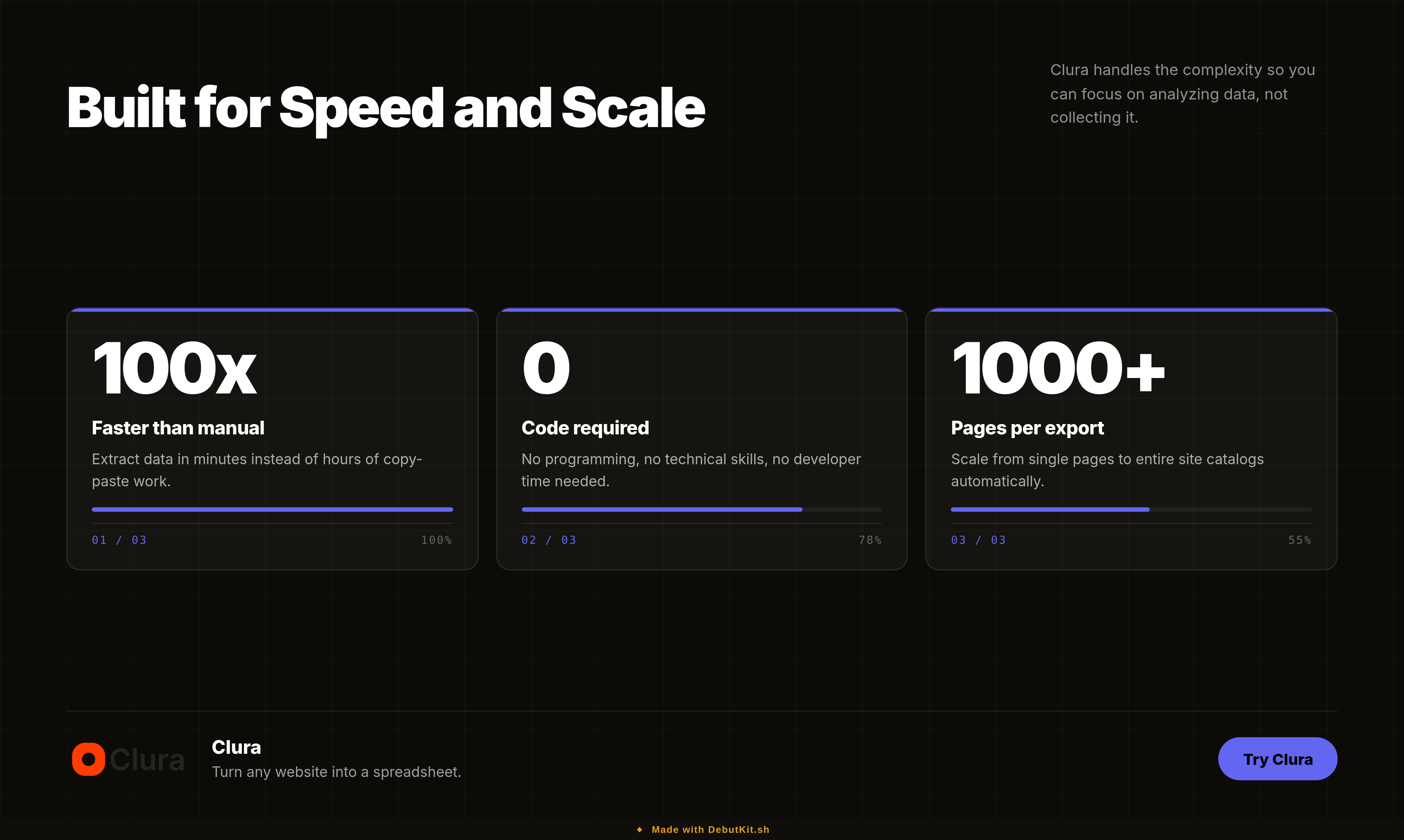Click the 02 / 03 card counter
1404x840 pixels.
tap(549, 540)
